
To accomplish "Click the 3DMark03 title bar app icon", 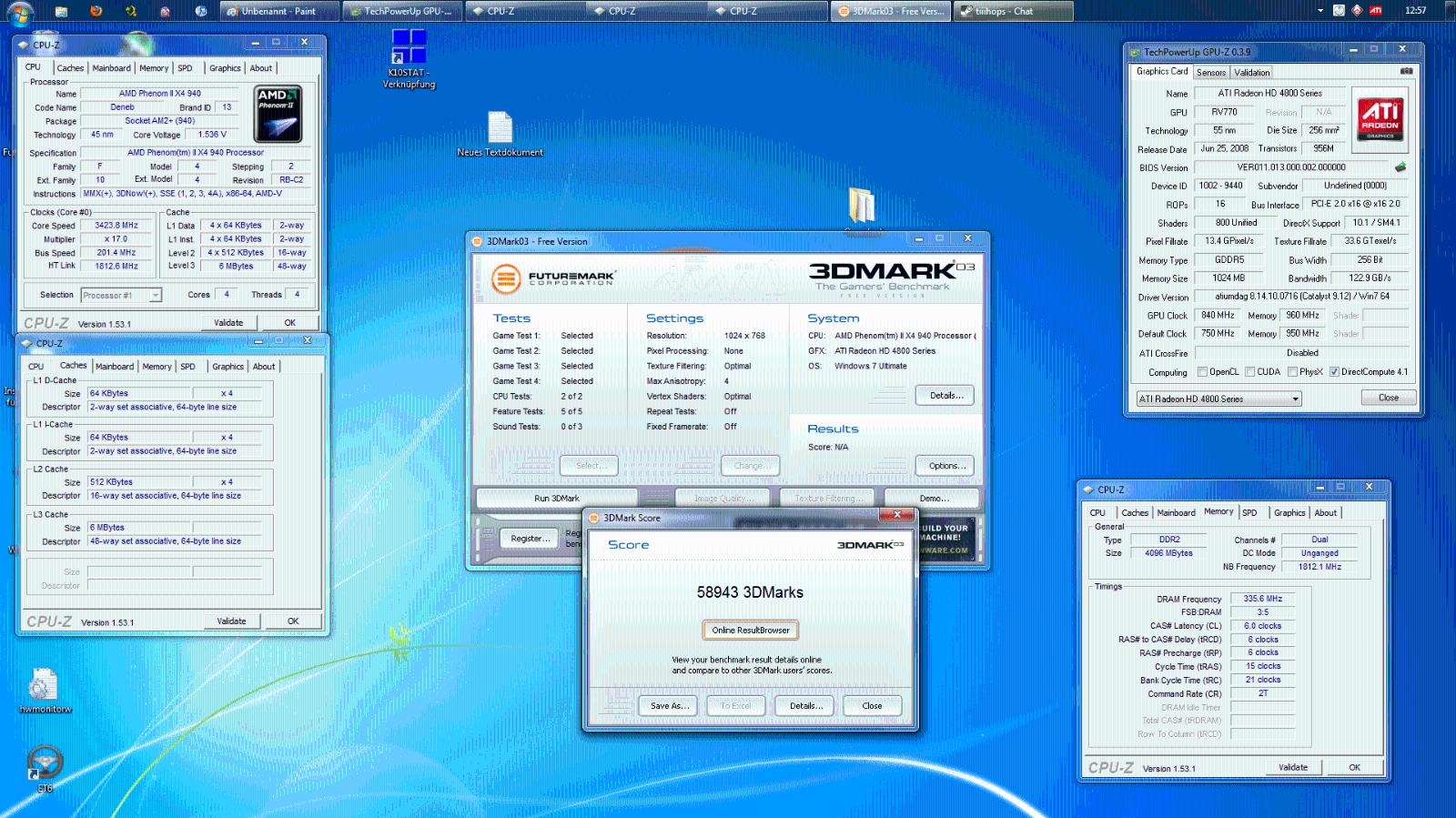I will pyautogui.click(x=478, y=241).
